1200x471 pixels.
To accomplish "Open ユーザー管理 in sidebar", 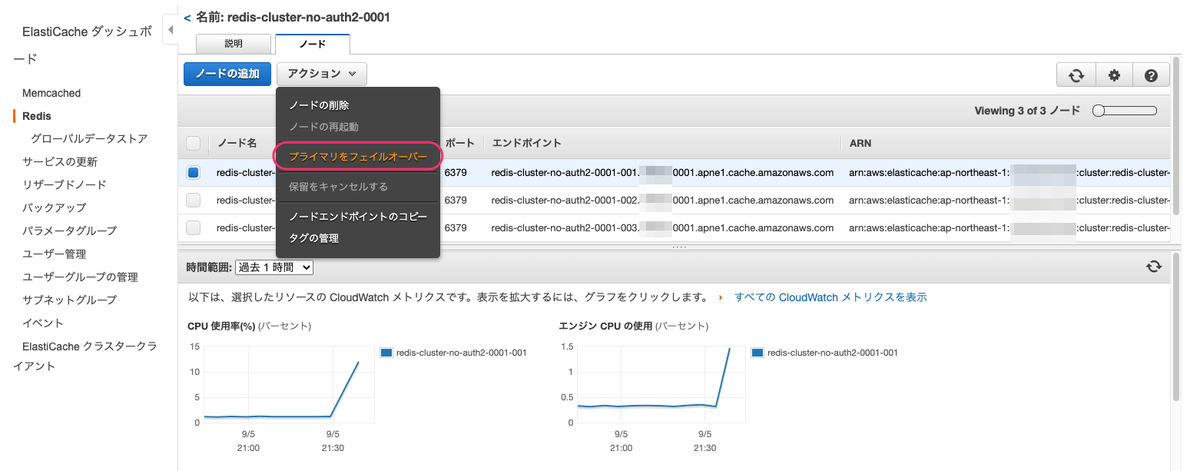I will (54, 254).
